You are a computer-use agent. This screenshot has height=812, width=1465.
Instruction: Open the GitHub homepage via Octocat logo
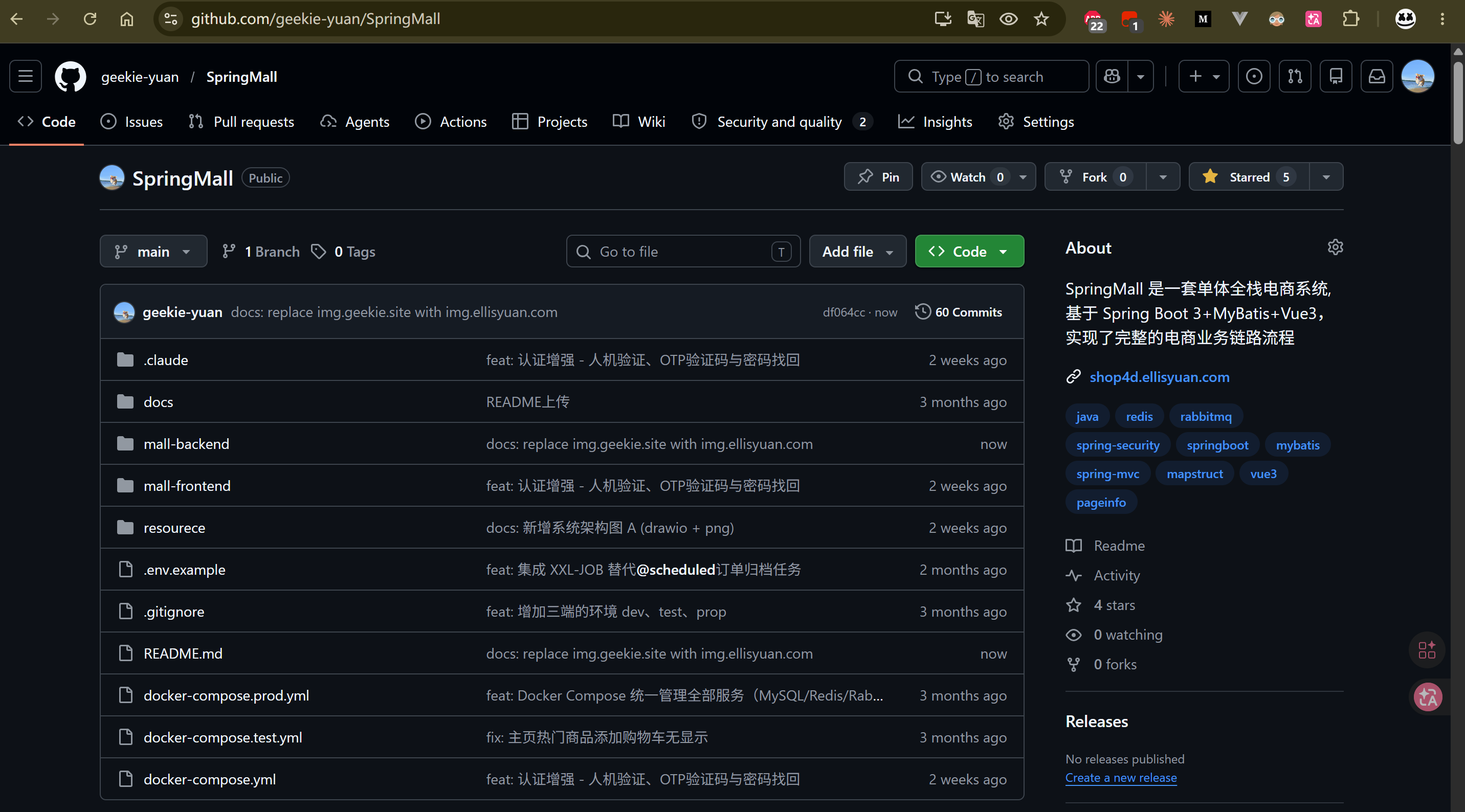tap(70, 76)
